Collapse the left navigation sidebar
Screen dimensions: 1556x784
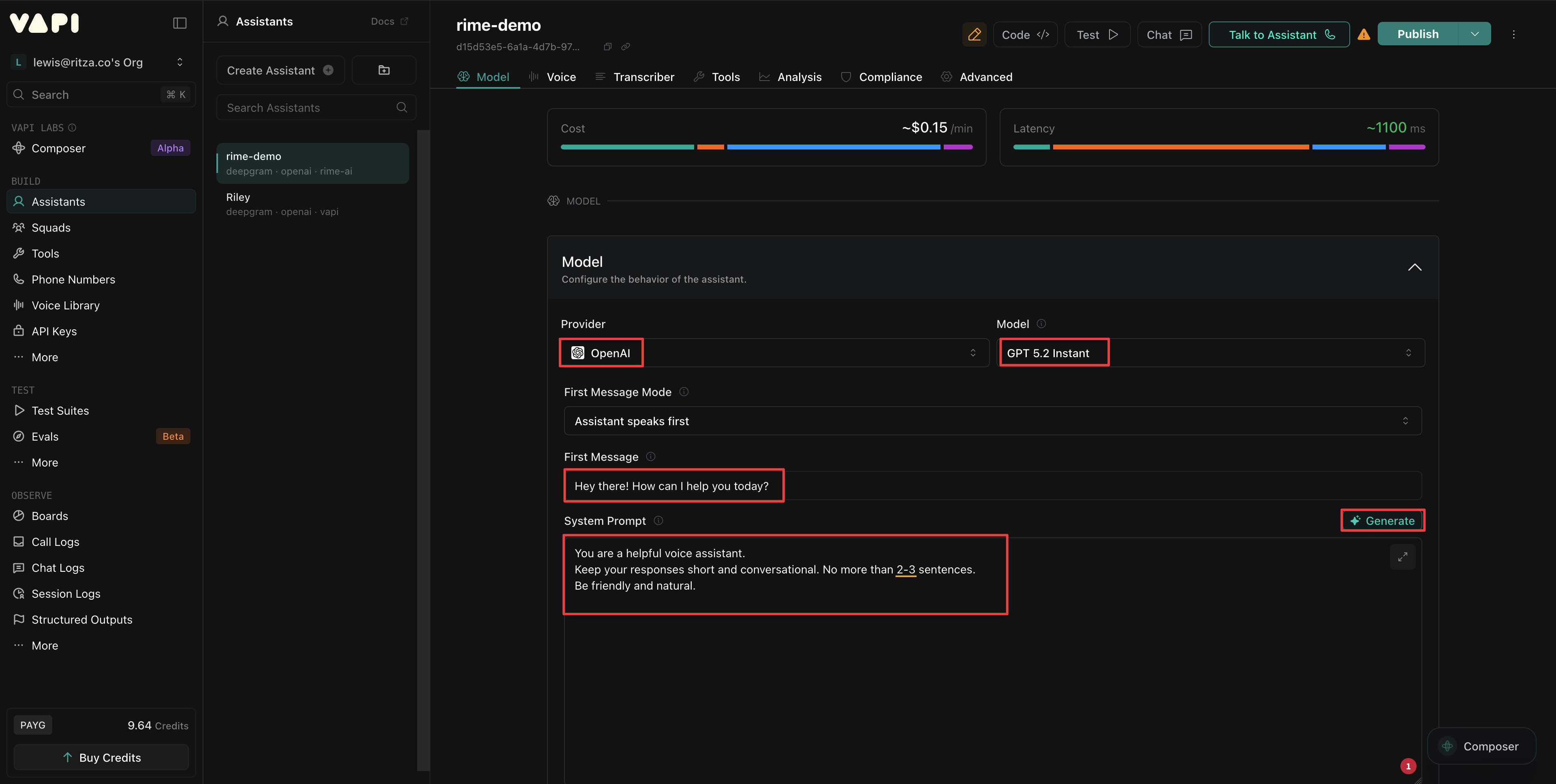180,22
